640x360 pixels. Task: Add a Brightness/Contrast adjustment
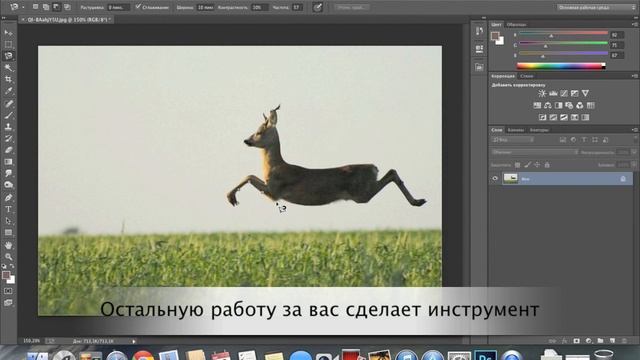click(542, 93)
